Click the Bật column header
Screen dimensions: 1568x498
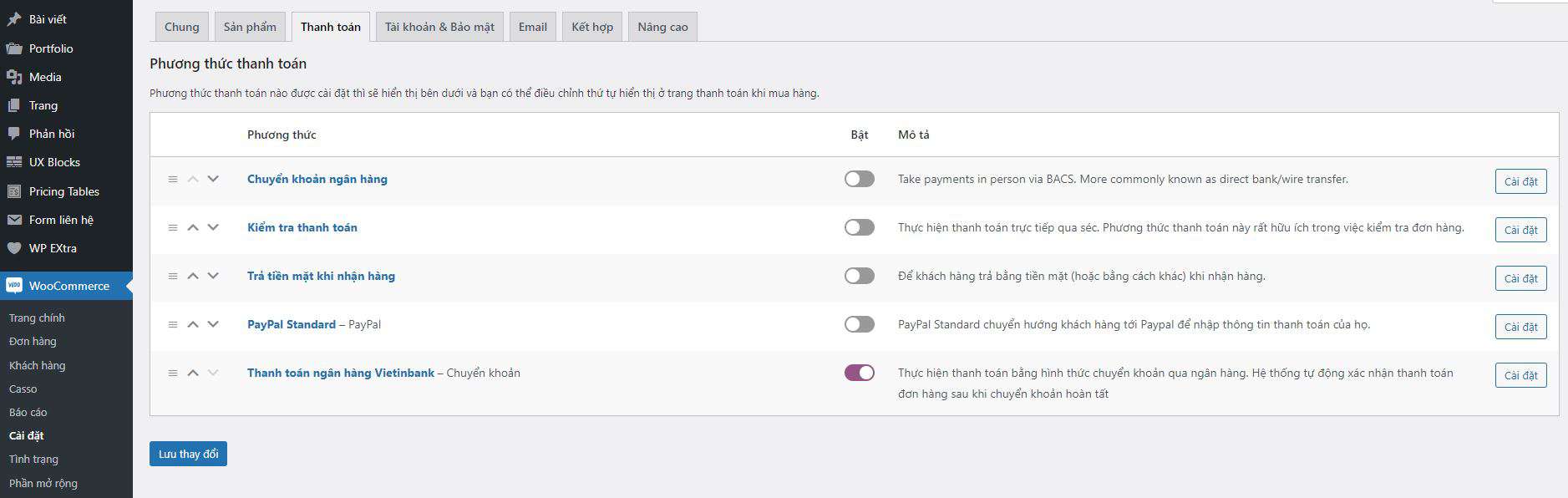860,135
